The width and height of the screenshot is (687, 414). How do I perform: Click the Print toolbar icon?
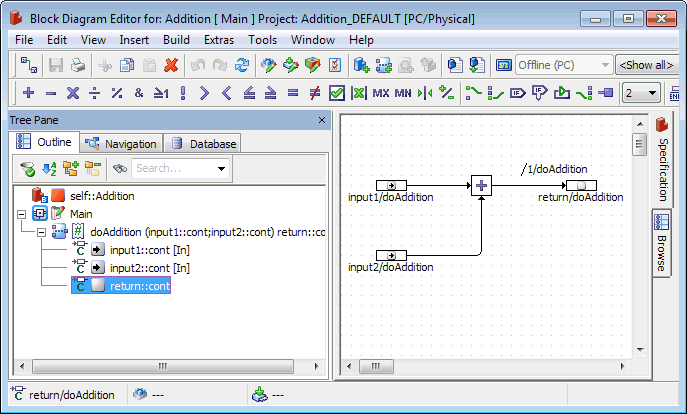click(x=78, y=66)
